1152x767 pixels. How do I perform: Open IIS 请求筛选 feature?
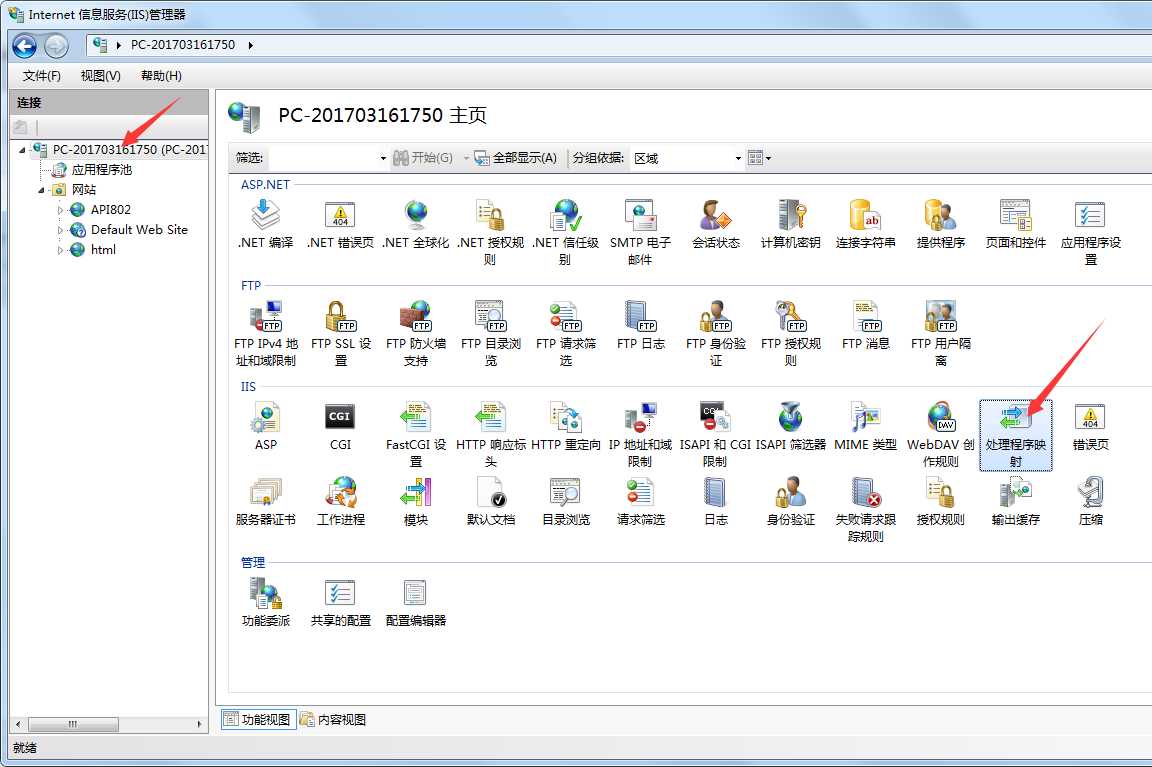point(640,502)
